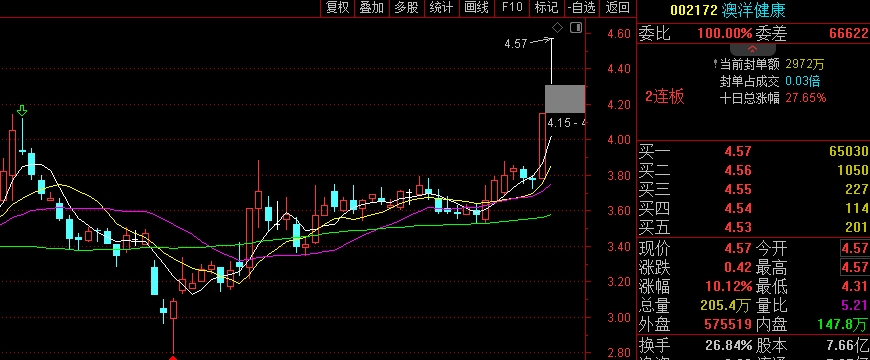The width and height of the screenshot is (870, 360).
Task: Click the 买四 price 4.54
Action: coord(737,209)
